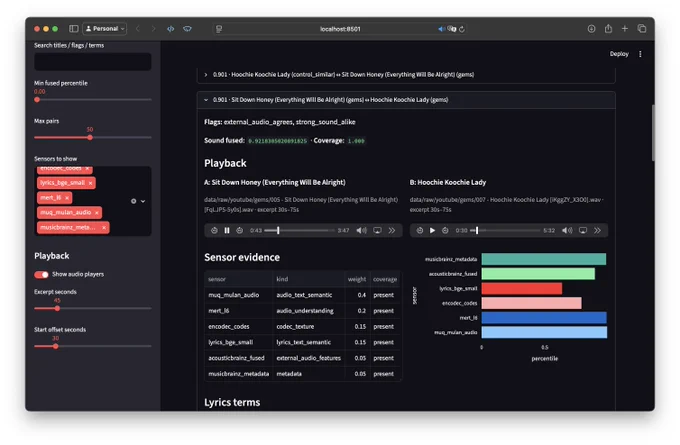Viewport: 680px width, 445px height.
Task: Remove the mert_l6 sensor tag
Action: click(67, 198)
